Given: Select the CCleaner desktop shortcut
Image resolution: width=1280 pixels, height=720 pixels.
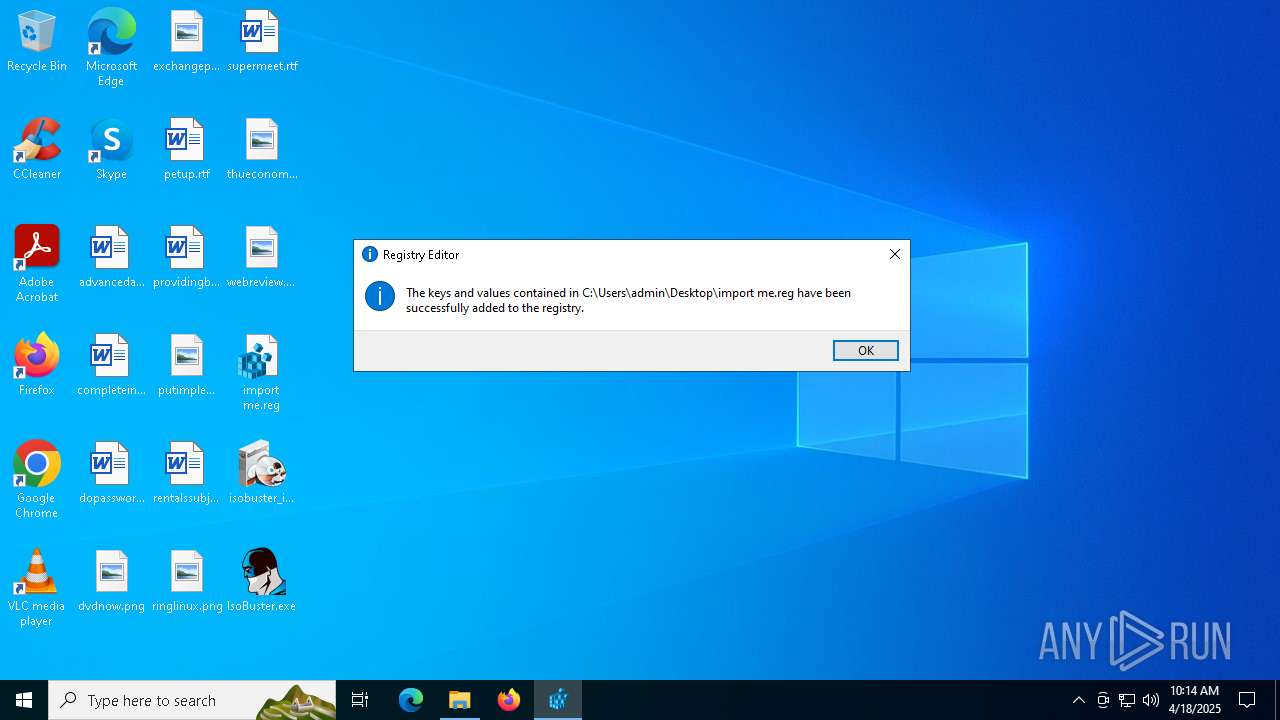Looking at the screenshot, I should [x=37, y=150].
